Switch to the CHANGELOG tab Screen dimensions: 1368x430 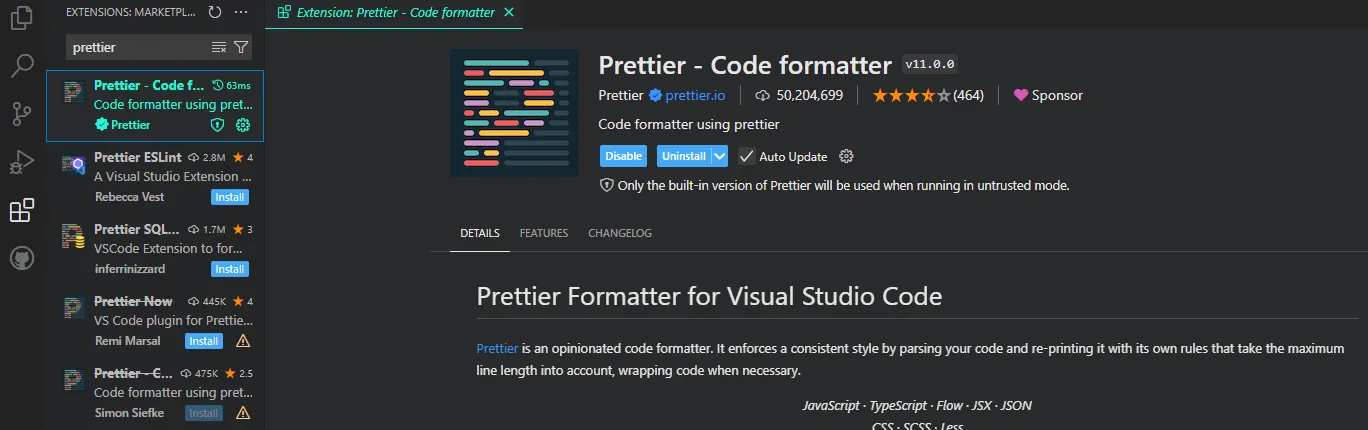(619, 233)
